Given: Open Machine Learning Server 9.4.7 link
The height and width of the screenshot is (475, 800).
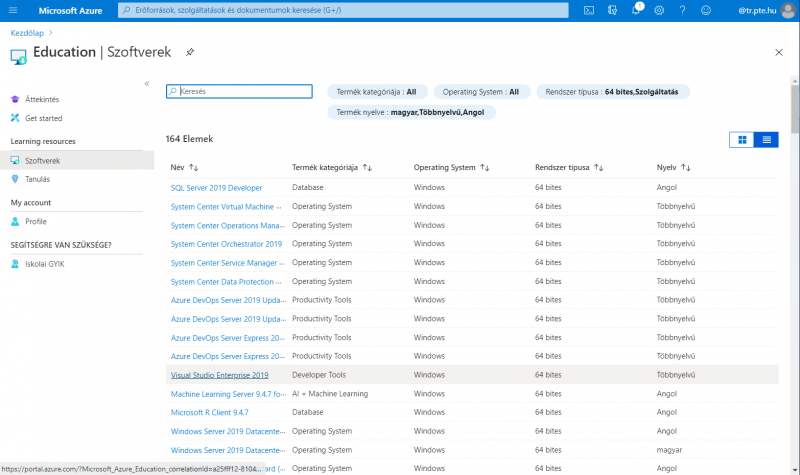Looking at the screenshot, I should (228, 394).
